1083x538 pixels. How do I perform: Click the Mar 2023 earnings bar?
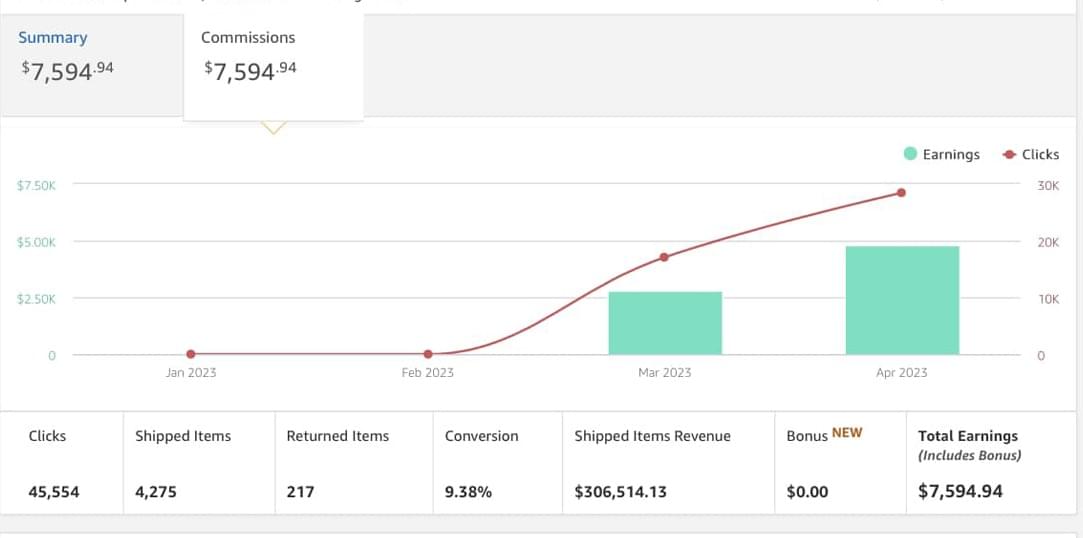665,323
